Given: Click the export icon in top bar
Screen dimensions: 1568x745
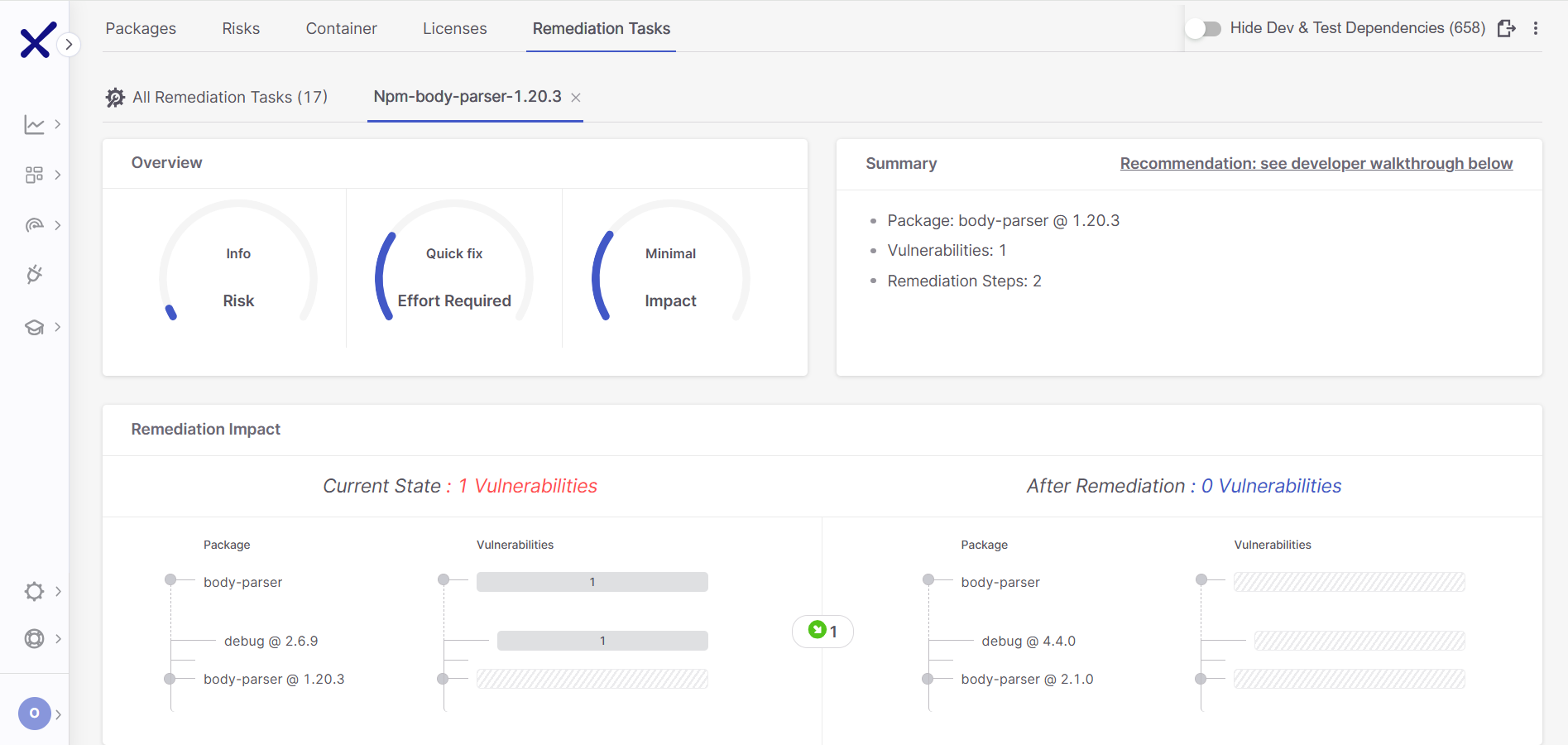Looking at the screenshot, I should [1507, 28].
